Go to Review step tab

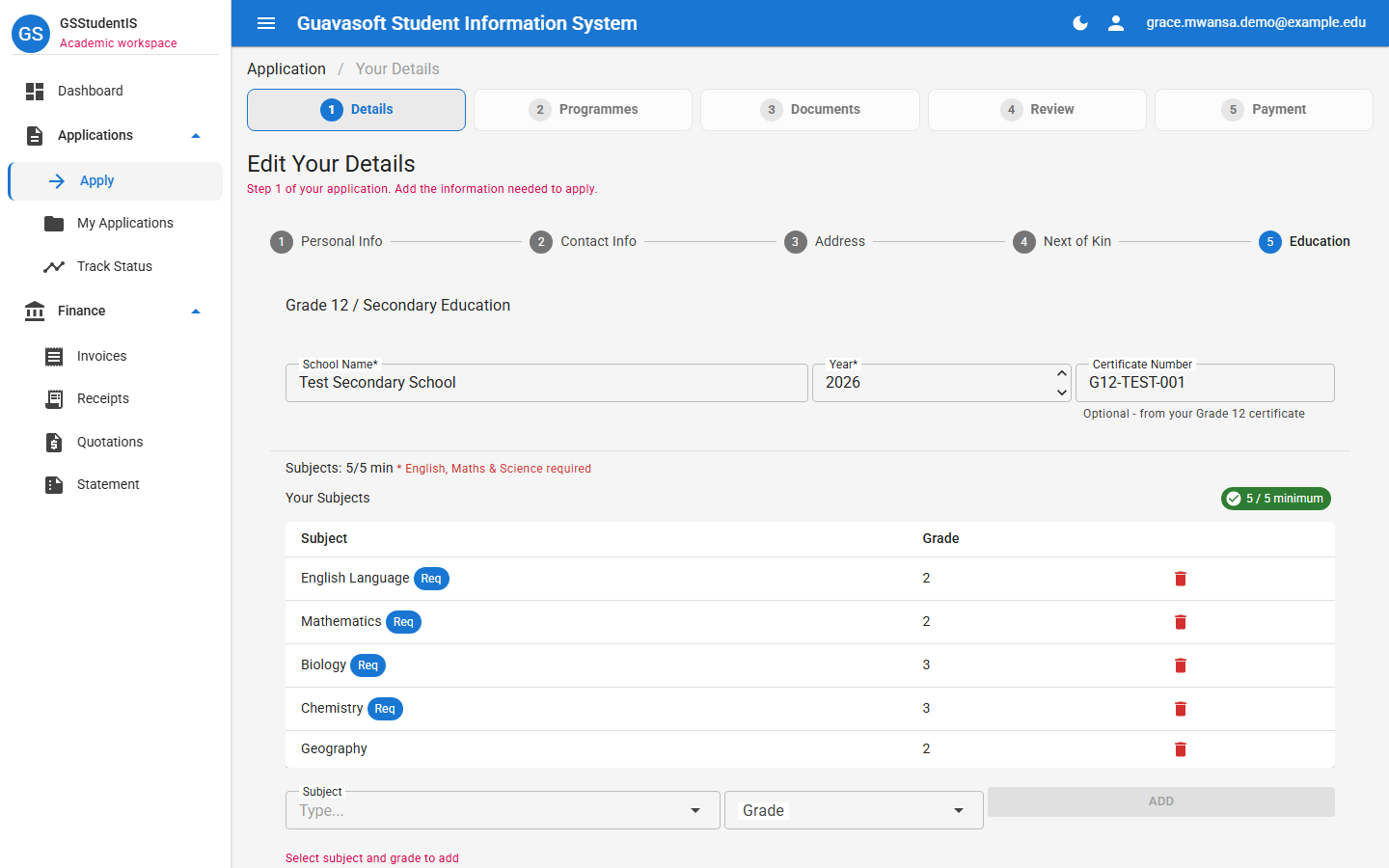[x=1037, y=110]
